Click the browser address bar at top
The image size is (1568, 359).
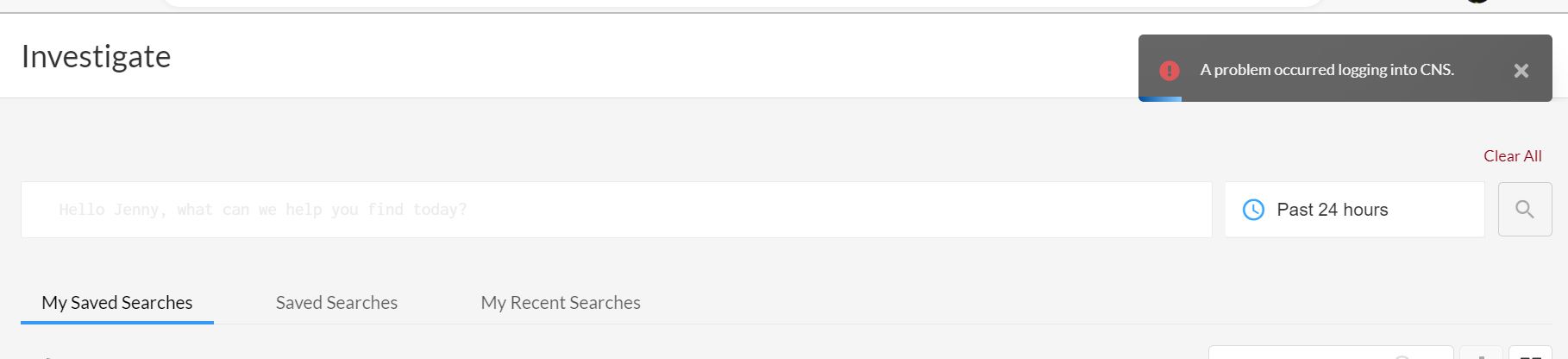742,3
